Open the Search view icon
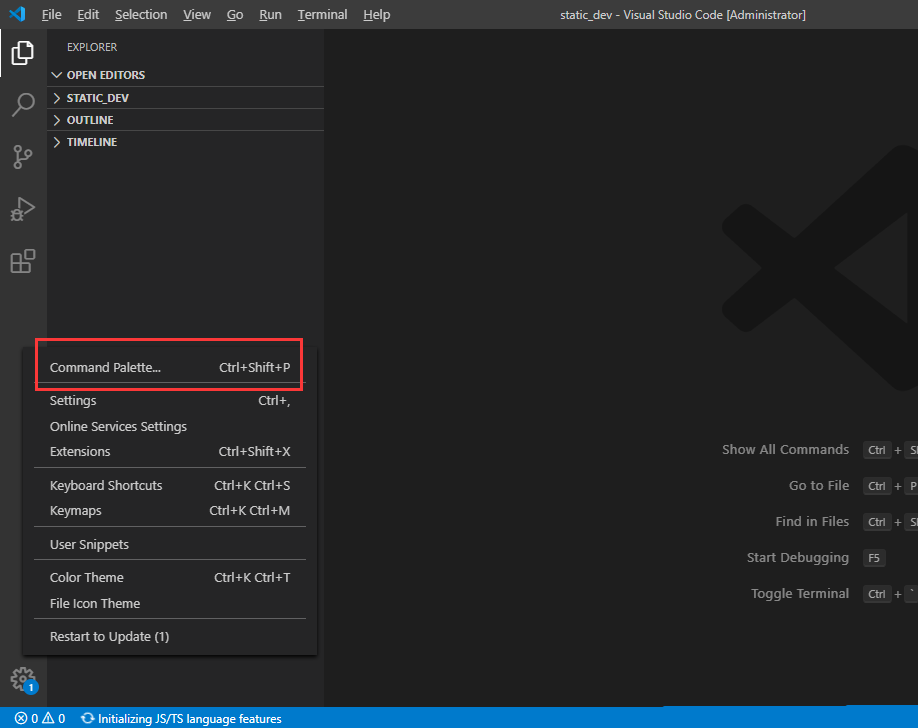The width and height of the screenshot is (918, 728). click(x=23, y=105)
